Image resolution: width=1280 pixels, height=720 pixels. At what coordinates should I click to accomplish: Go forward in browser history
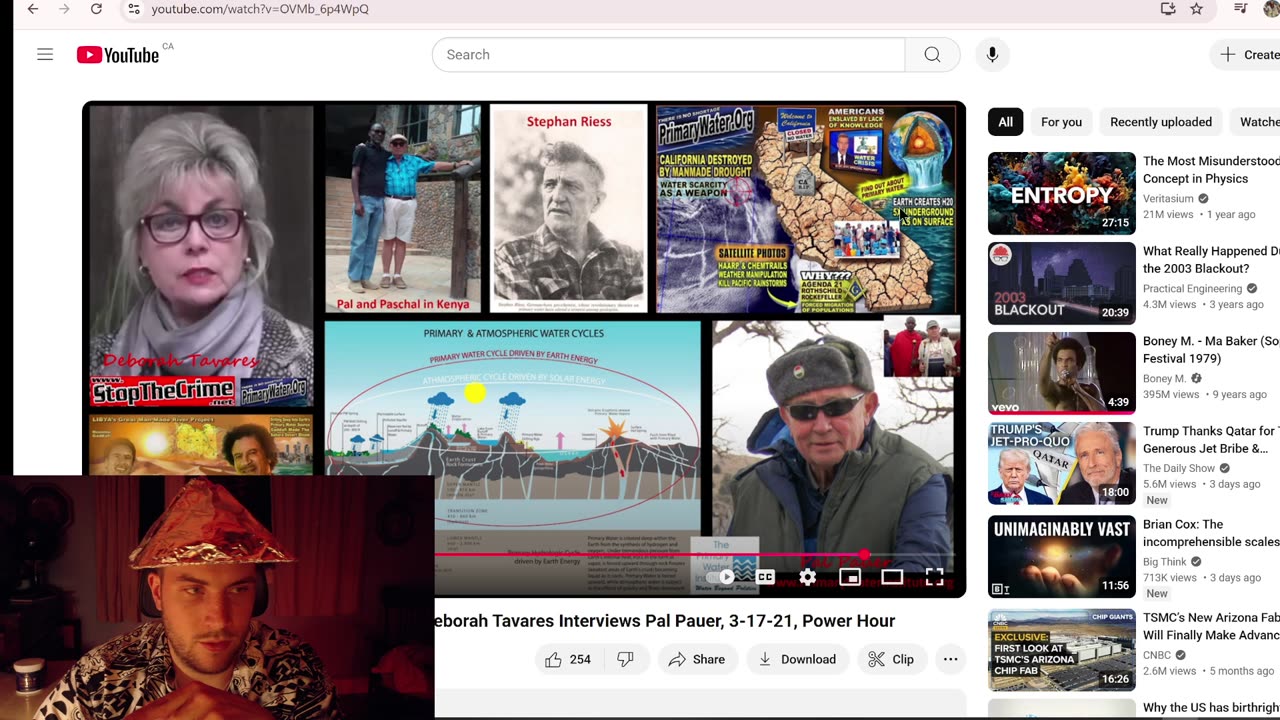tap(65, 9)
